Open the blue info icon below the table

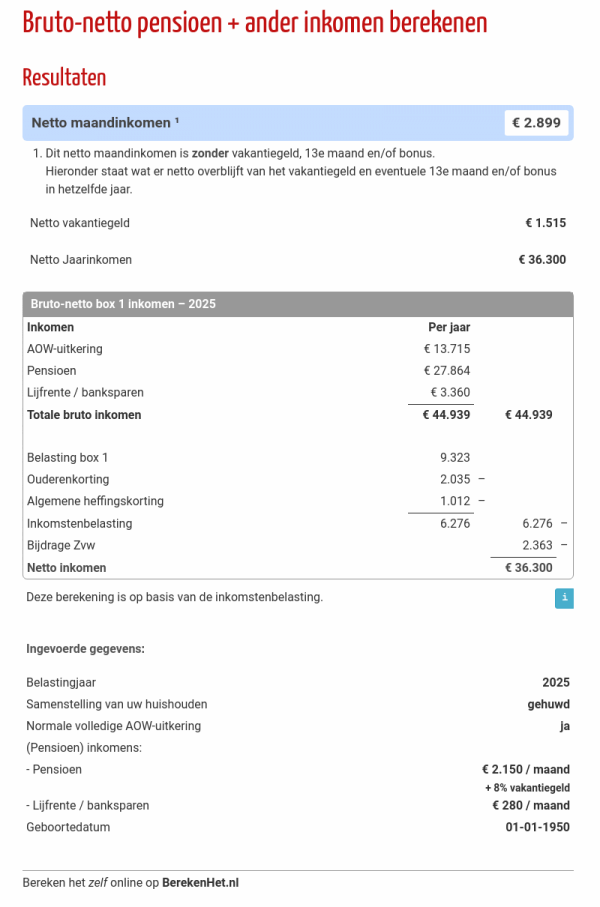565,598
